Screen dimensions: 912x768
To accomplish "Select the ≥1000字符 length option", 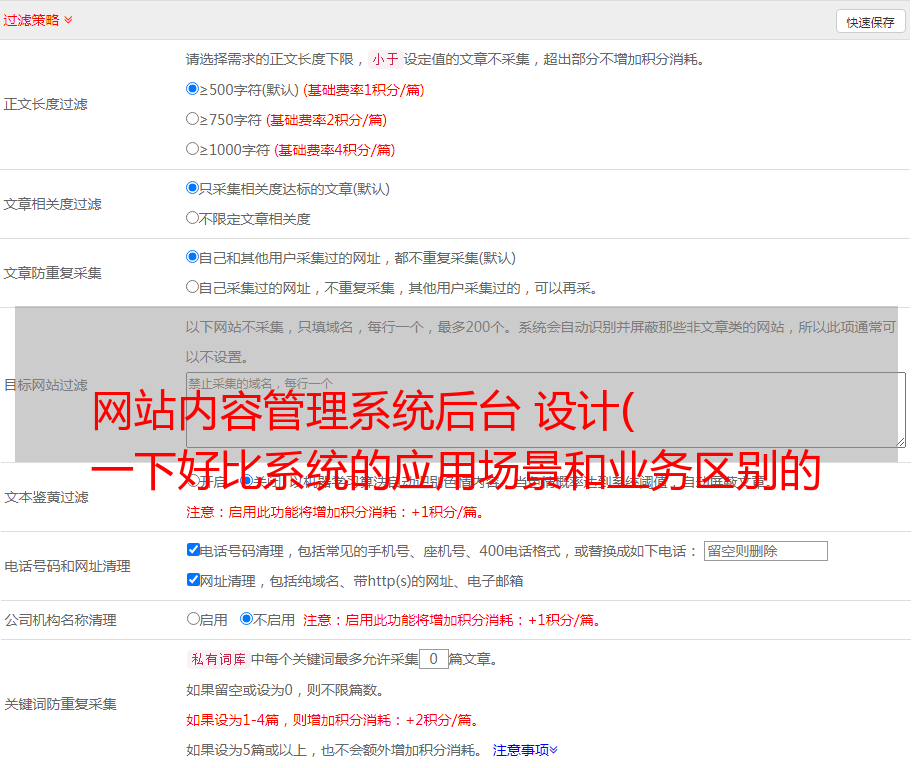I will point(193,149).
